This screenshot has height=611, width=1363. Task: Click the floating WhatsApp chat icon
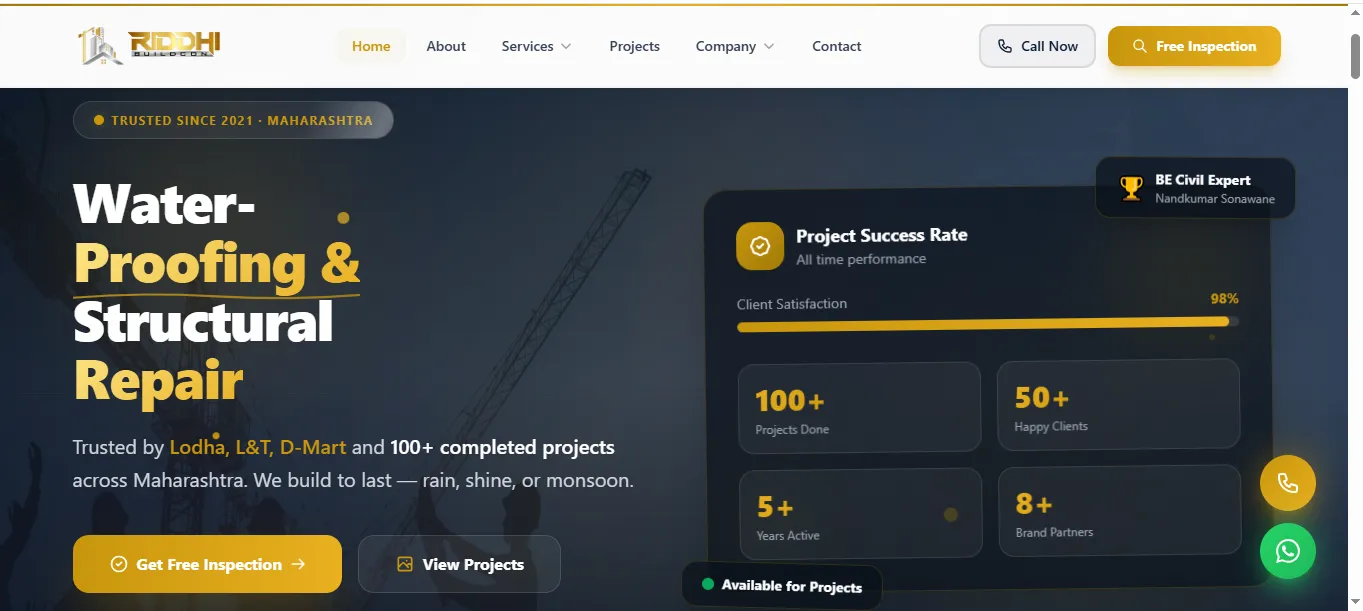click(x=1288, y=551)
